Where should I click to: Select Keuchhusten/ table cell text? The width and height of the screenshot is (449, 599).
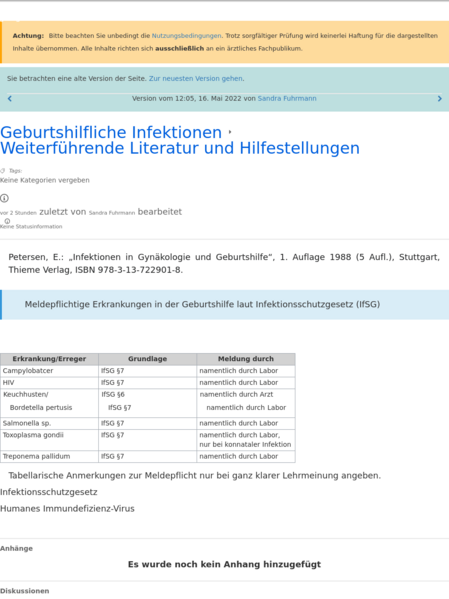[x=26, y=394]
